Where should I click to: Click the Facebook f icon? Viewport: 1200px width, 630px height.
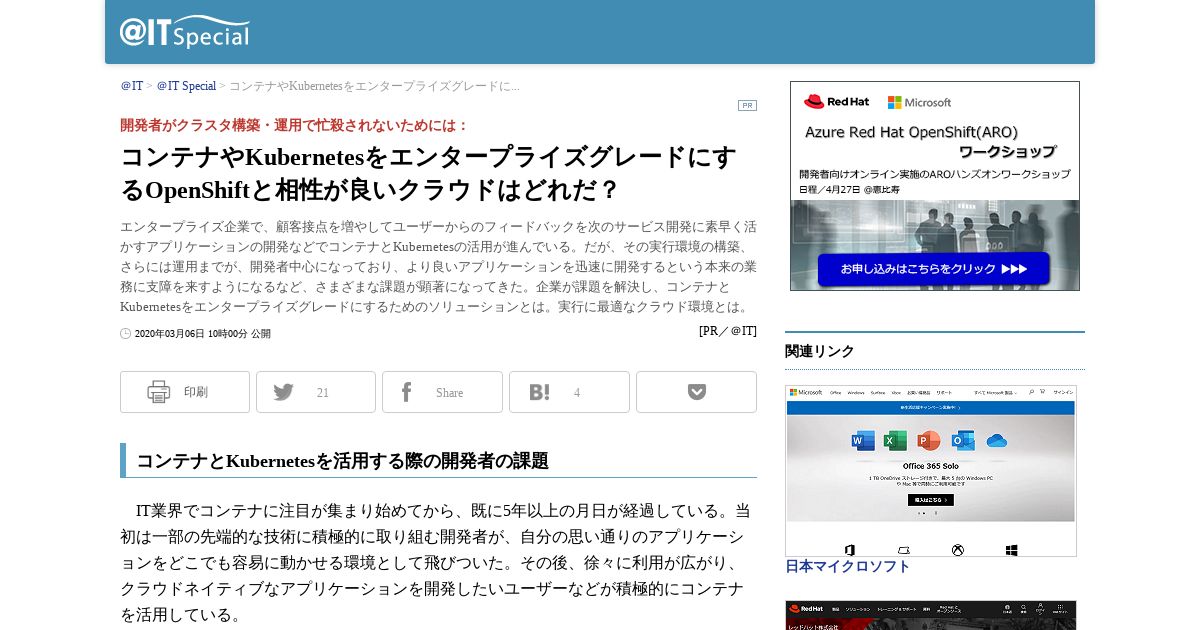click(x=406, y=392)
